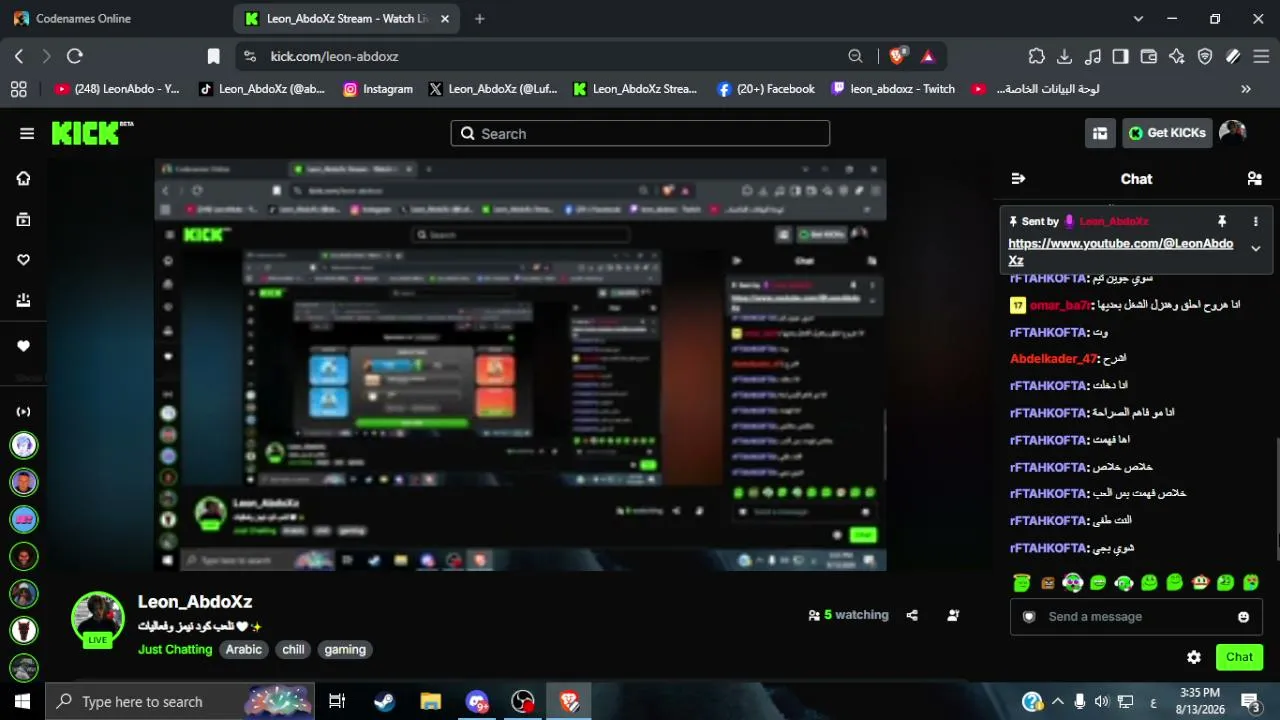
Task: Click the Send a message input
Action: (1136, 617)
